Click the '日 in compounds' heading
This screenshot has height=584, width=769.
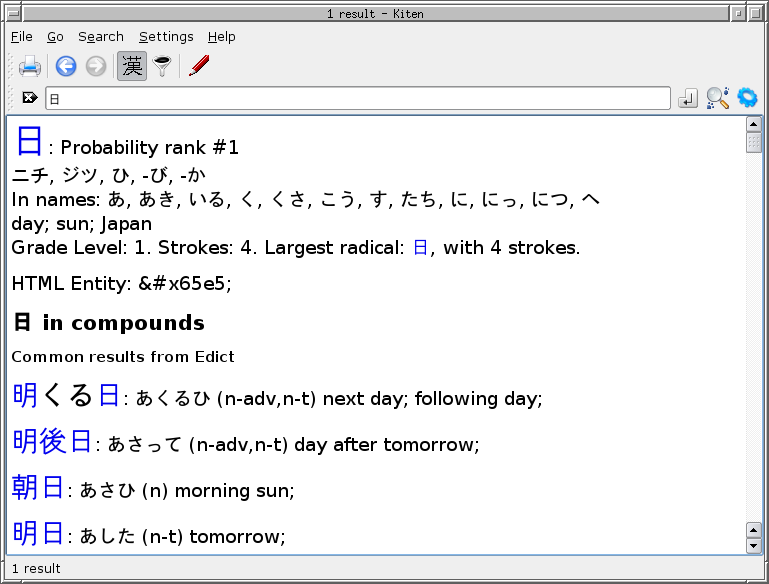pos(108,323)
